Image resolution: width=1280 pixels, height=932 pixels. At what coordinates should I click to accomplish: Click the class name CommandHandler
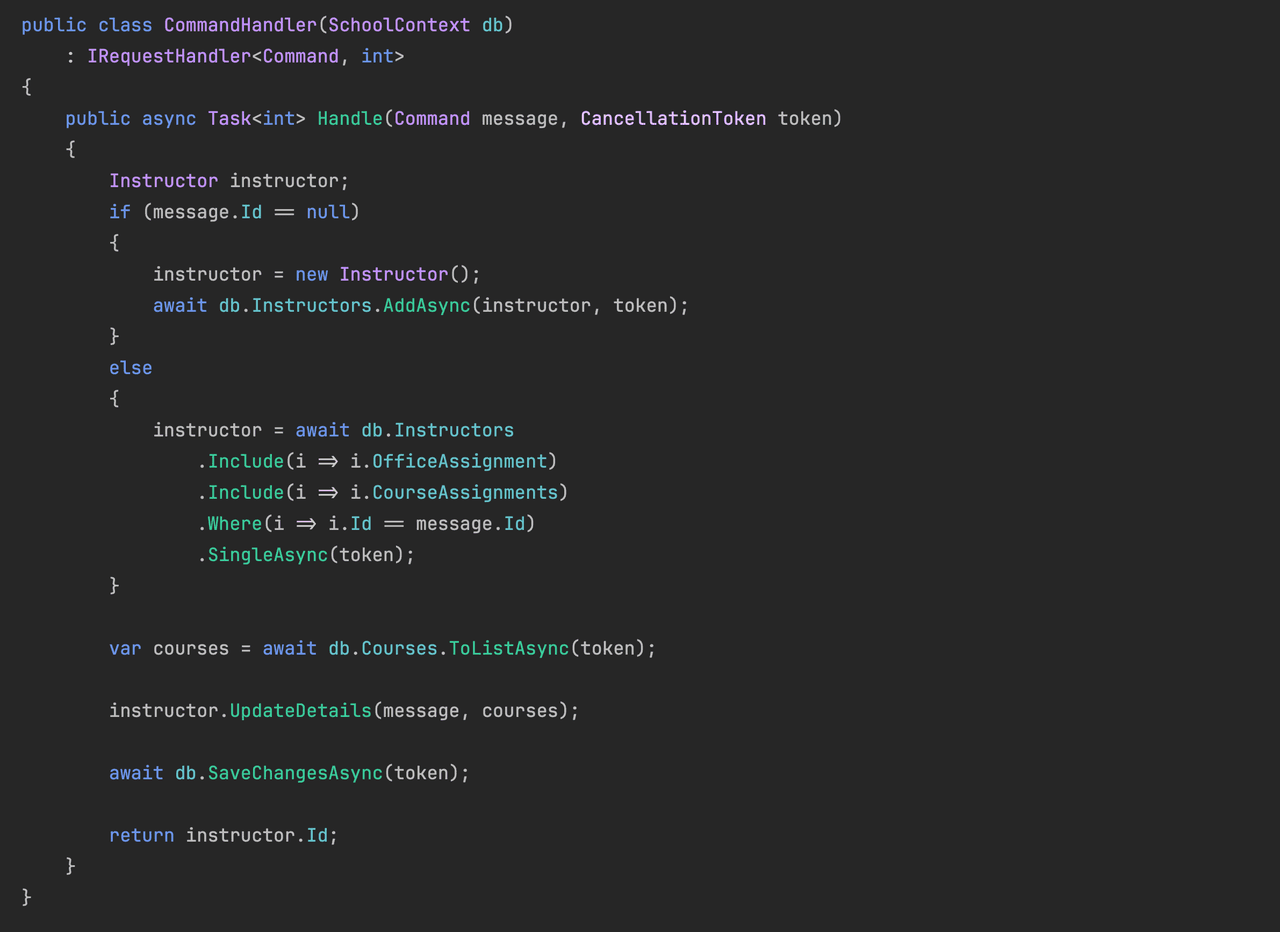[240, 25]
